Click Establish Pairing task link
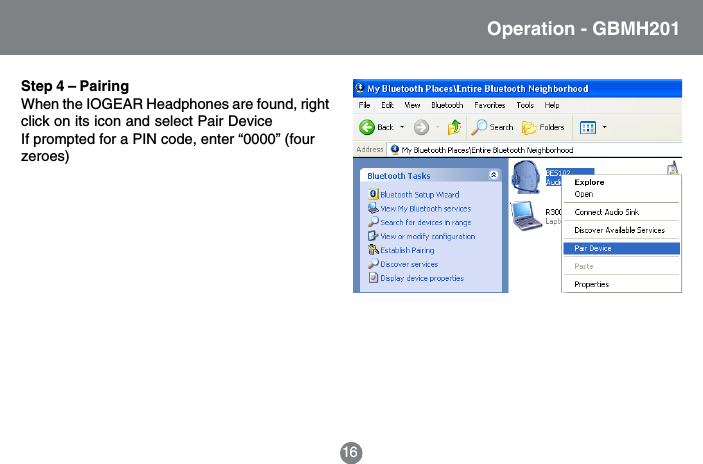703x464 pixels. point(407,251)
